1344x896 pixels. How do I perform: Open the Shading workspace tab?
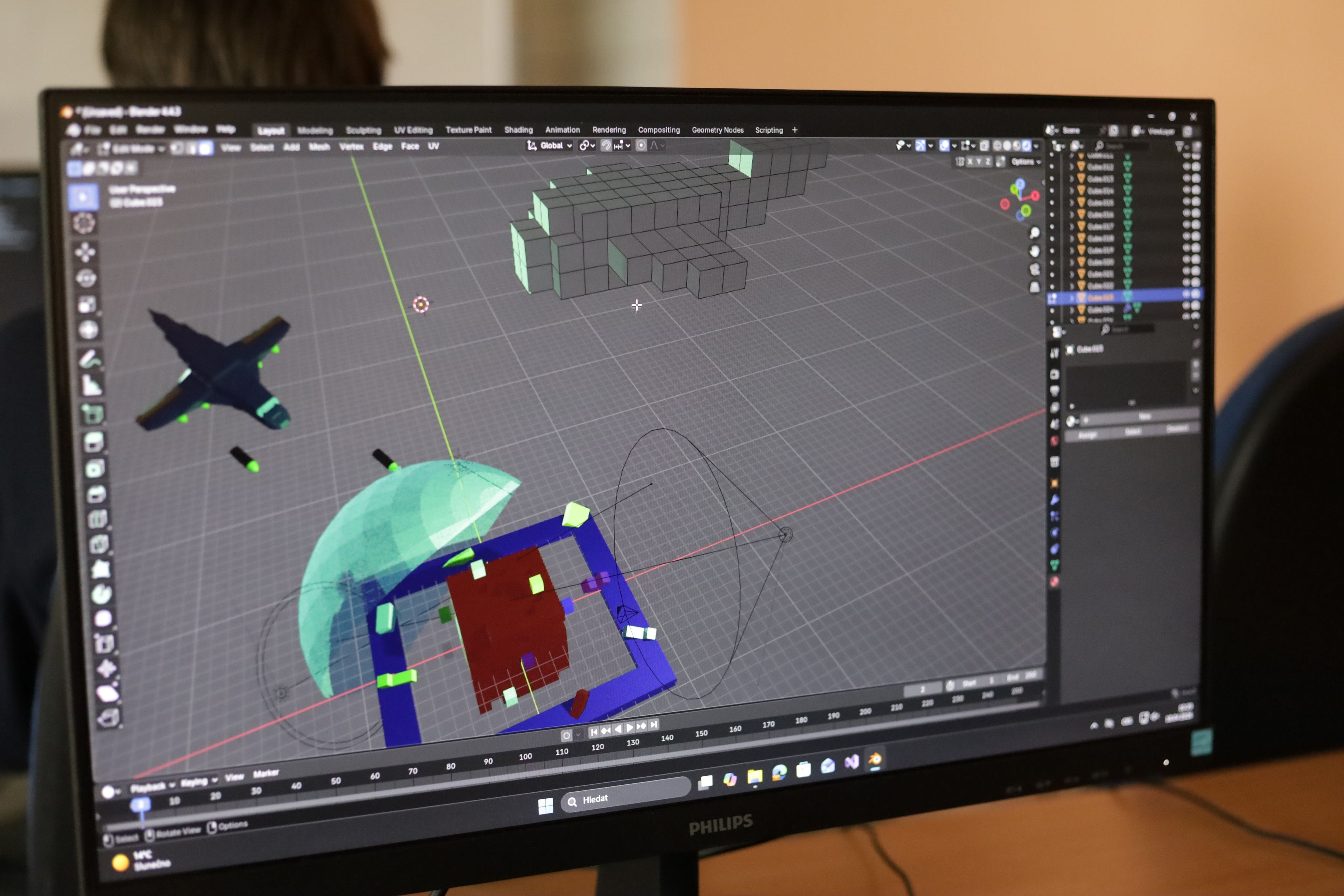pyautogui.click(x=518, y=130)
